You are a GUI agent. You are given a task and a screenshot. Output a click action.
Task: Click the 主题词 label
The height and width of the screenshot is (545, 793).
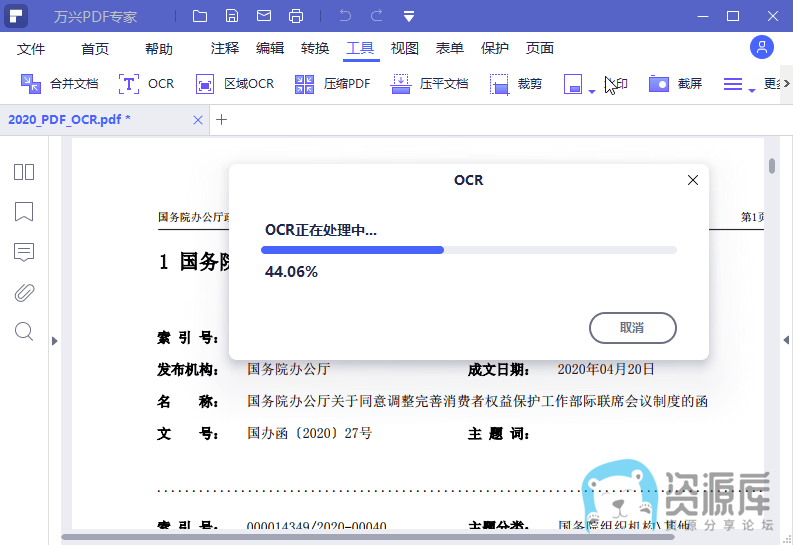tap(498, 434)
